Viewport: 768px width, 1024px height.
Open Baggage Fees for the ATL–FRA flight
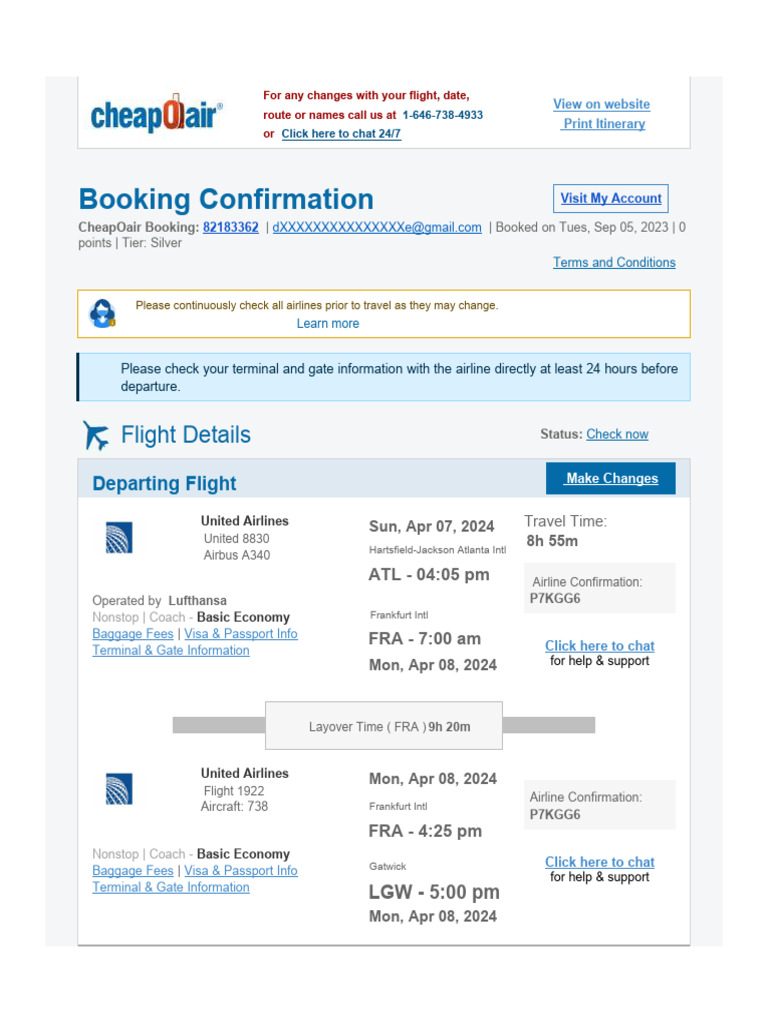(132, 634)
